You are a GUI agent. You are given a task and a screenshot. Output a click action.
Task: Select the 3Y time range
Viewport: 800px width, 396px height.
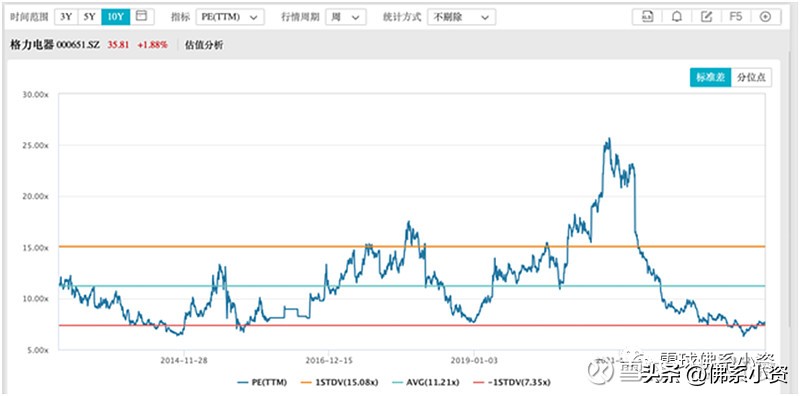click(66, 16)
